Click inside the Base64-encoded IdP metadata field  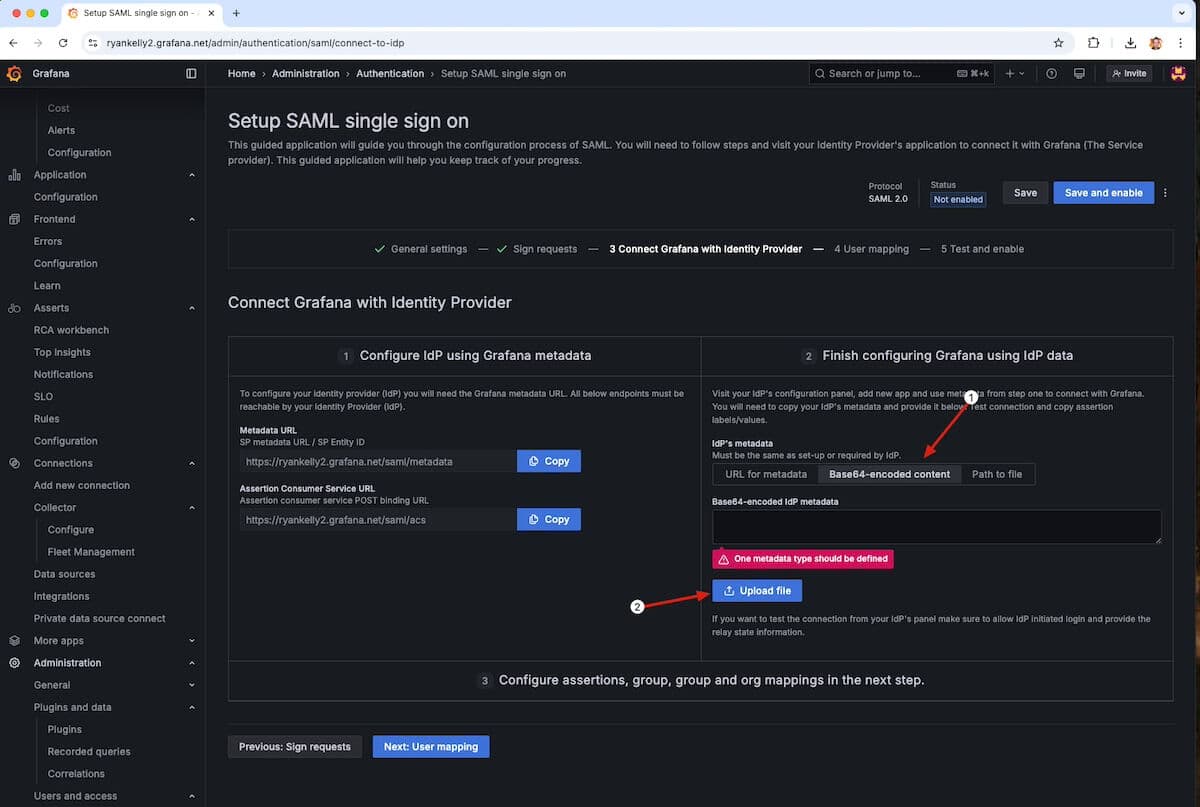(935, 527)
